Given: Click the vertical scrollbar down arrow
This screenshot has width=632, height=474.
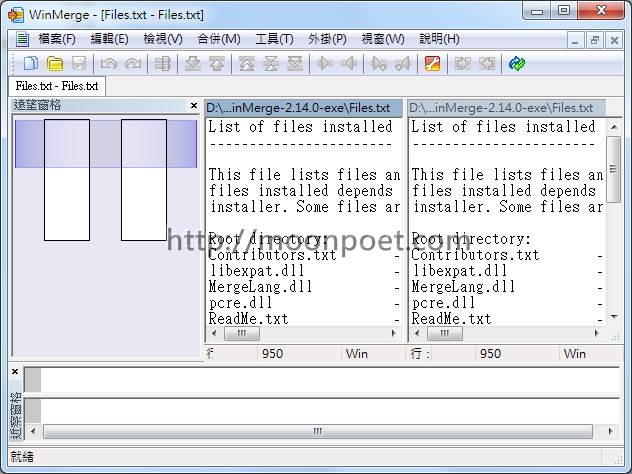Looking at the screenshot, I should pos(614,317).
